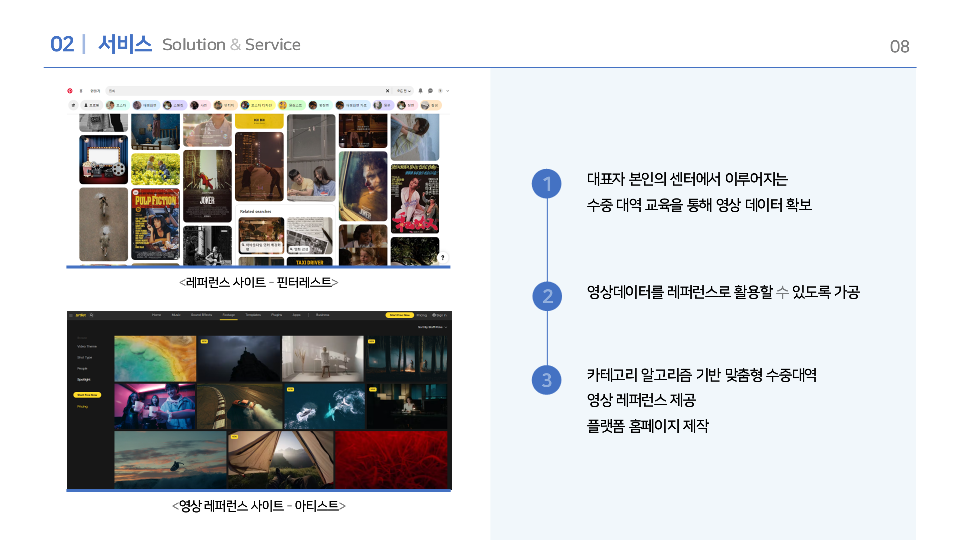Image resolution: width=960 pixels, height=540 pixels.
Task: Select Spotlight in the Artlist sidebar
Action: (x=84, y=380)
